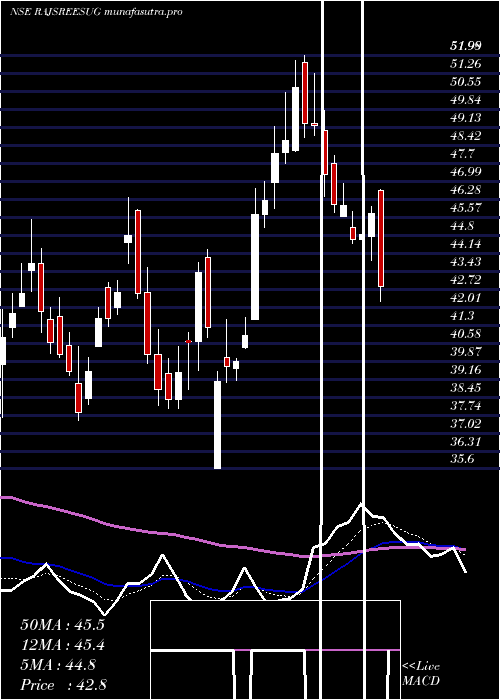Viewport: 500px width, 700px height.
Task: Click the 51.26 price axis label
Action: pyautogui.click(x=466, y=64)
